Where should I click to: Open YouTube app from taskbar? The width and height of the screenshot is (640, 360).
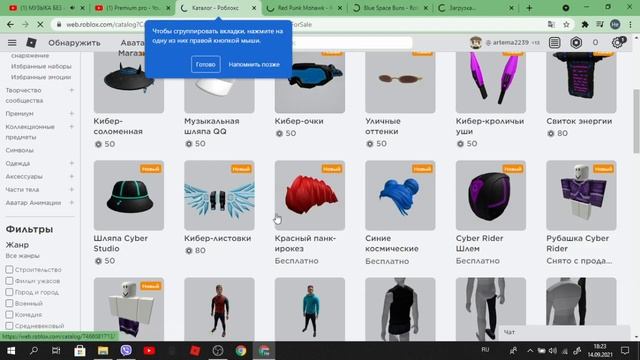149,351
